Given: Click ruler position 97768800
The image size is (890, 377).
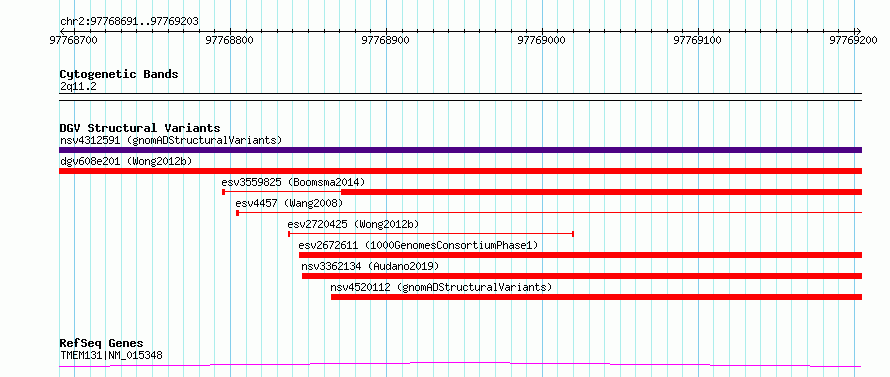Looking at the screenshot, I should [x=230, y=40].
